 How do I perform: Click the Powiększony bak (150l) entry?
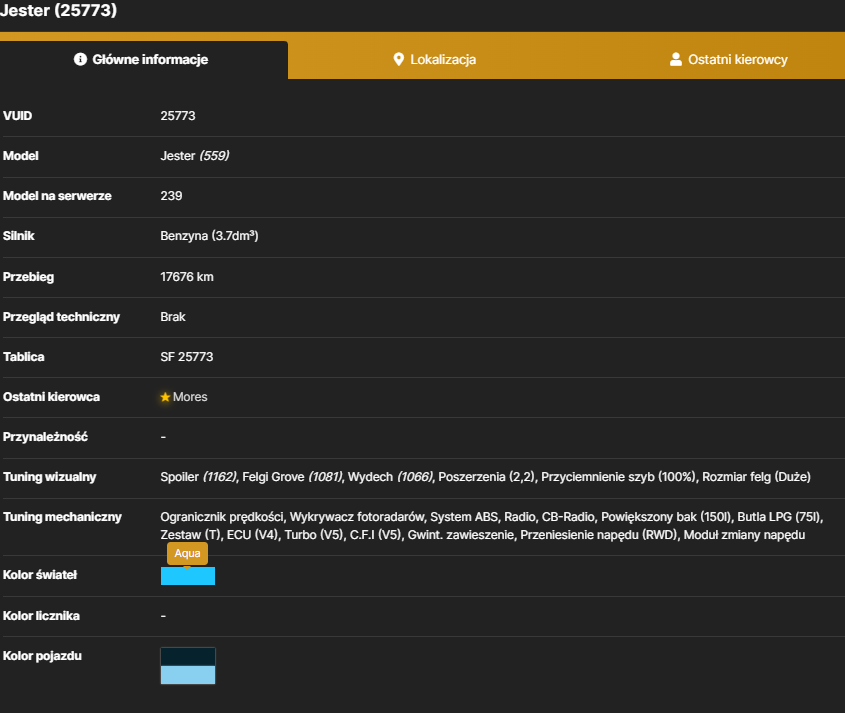(x=666, y=517)
